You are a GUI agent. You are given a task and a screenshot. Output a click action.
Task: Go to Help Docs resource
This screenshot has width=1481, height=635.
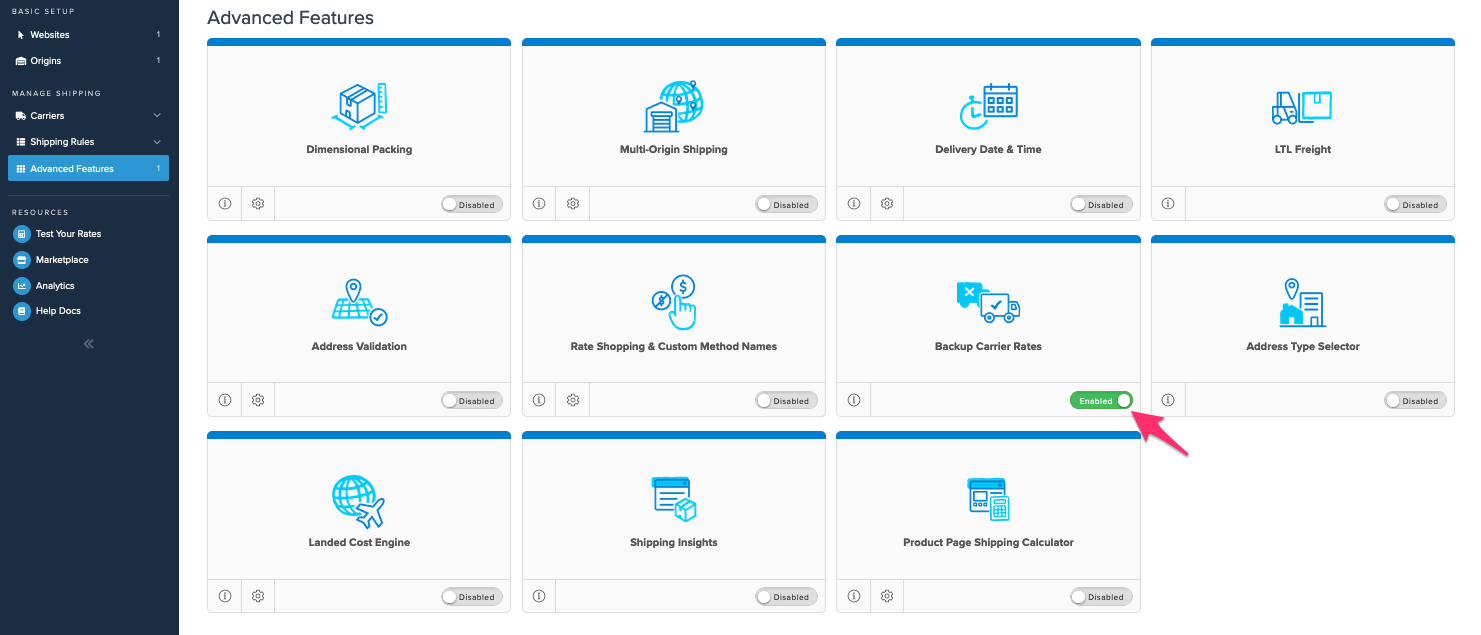(x=58, y=311)
